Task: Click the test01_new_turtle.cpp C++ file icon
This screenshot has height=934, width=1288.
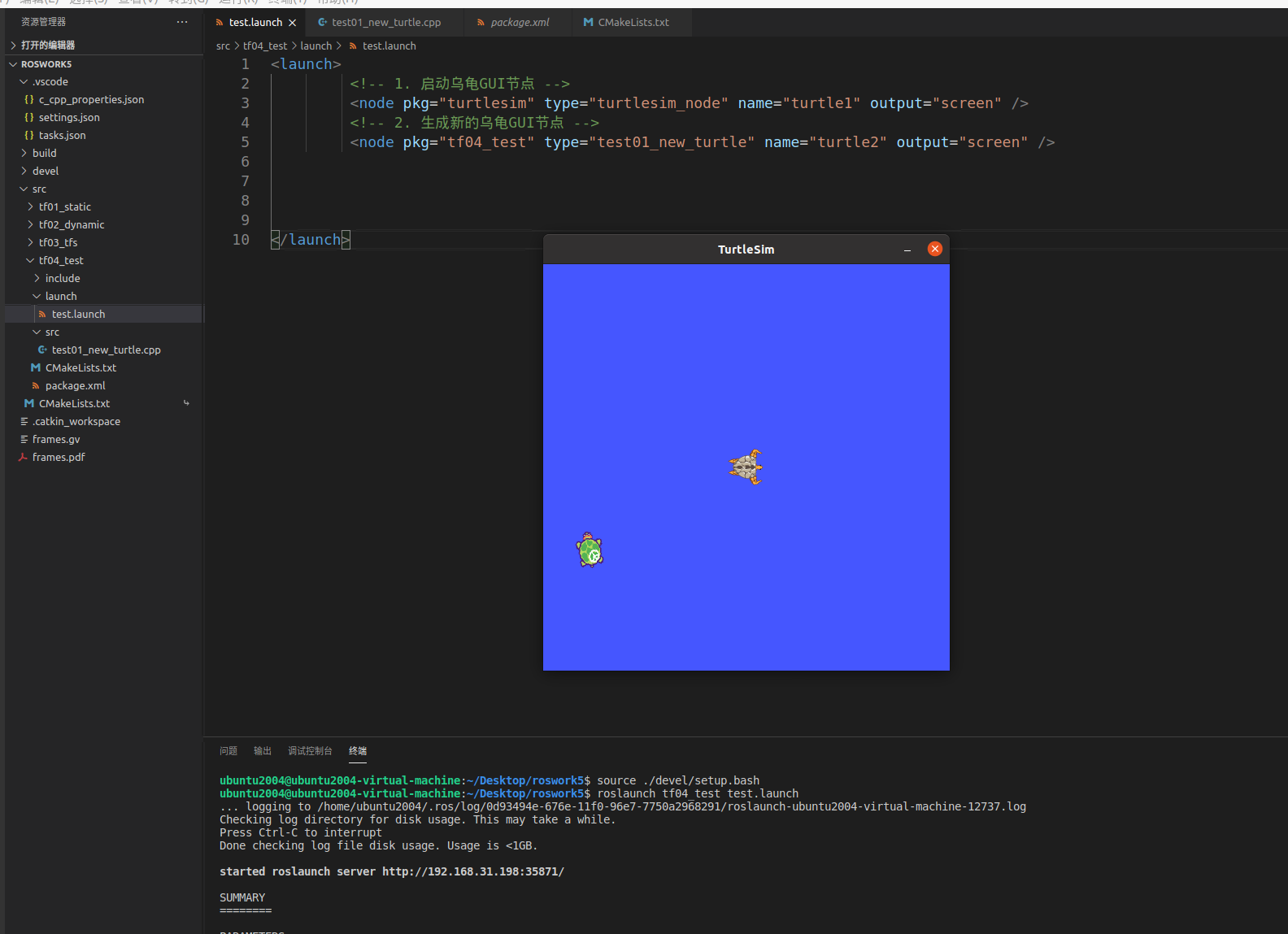Action: tap(42, 350)
